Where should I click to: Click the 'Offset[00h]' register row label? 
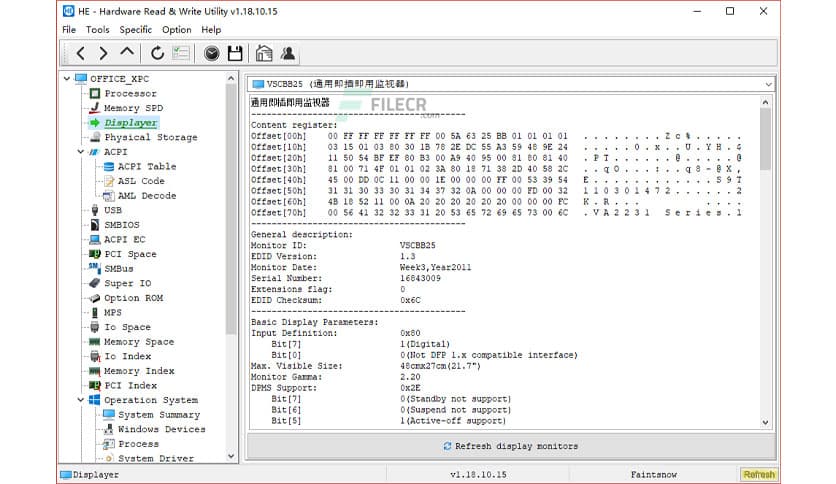coord(279,136)
